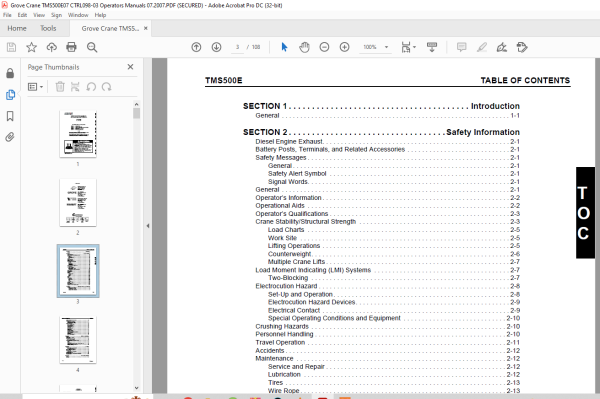Zoom out with minus icon
The image size is (600, 399).
tap(324, 47)
